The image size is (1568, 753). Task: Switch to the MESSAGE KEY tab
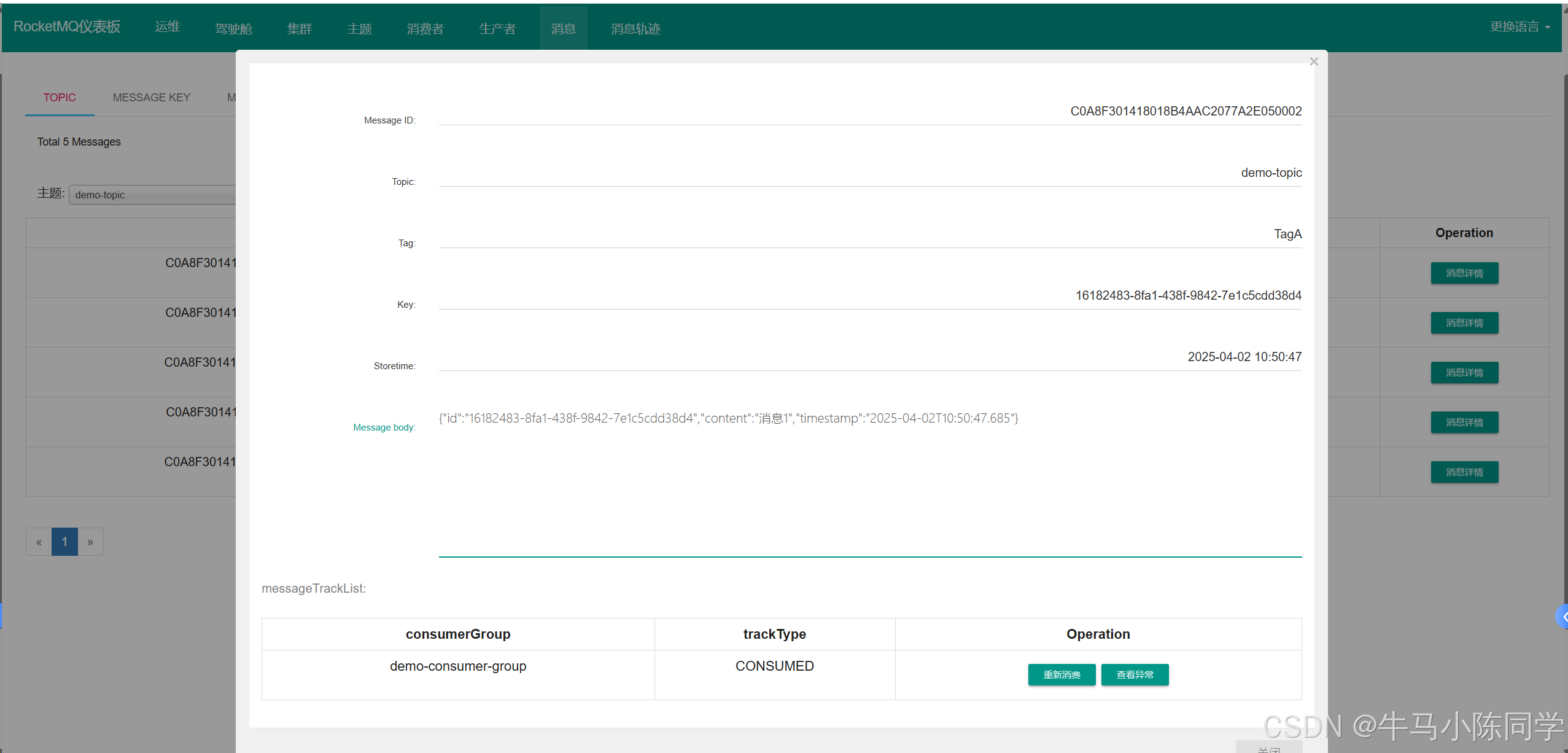152,98
